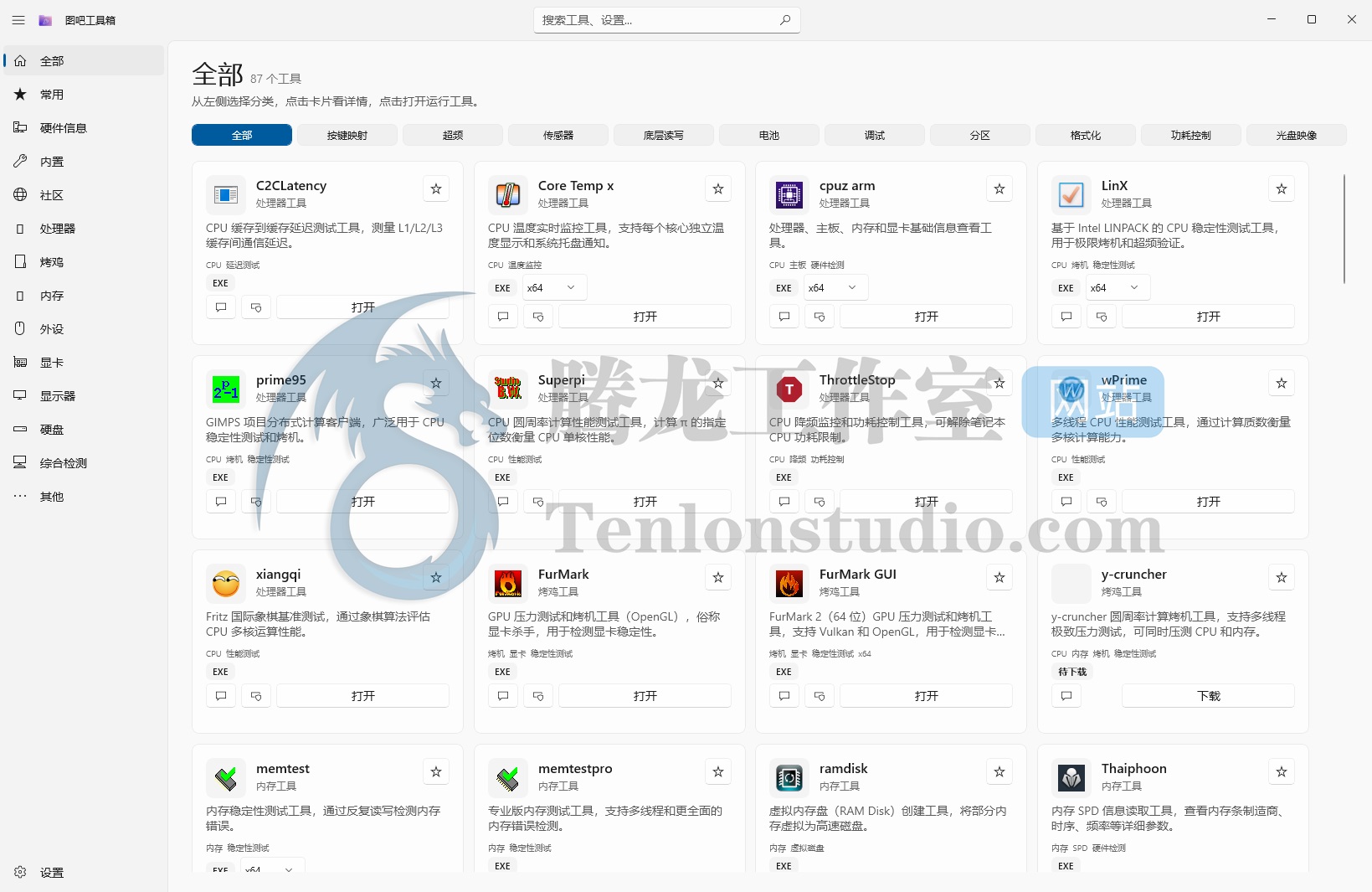Image resolution: width=1372 pixels, height=892 pixels.
Task: Click the prime95 green app icon
Action: tap(226, 389)
